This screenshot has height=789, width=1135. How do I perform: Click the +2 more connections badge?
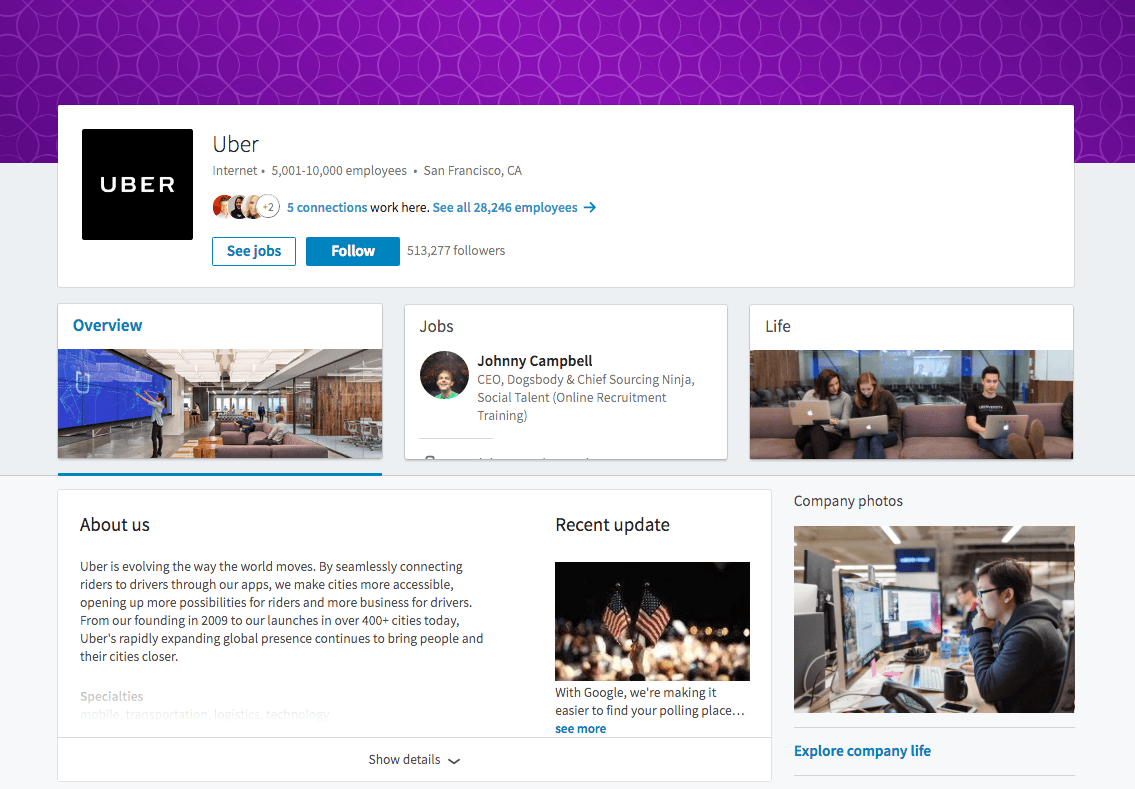tap(269, 207)
